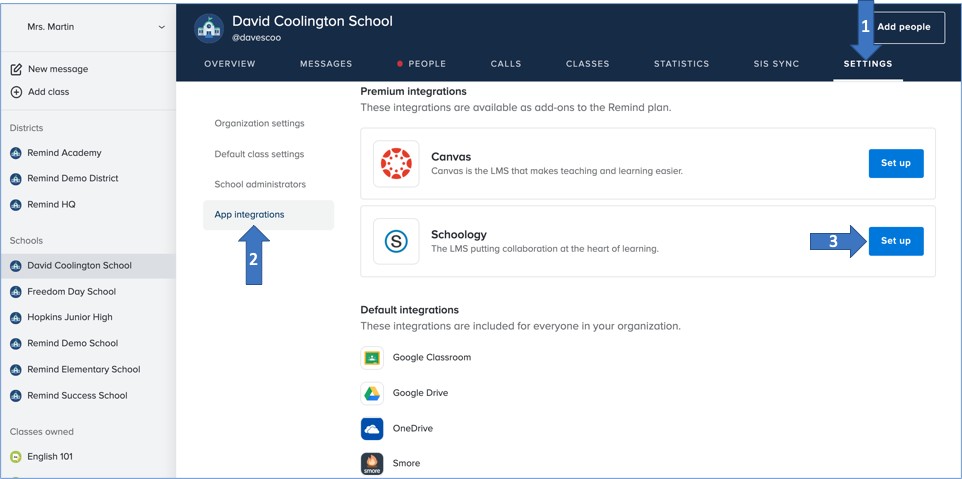
Task: Click the New message compose icon
Action: tap(17, 69)
